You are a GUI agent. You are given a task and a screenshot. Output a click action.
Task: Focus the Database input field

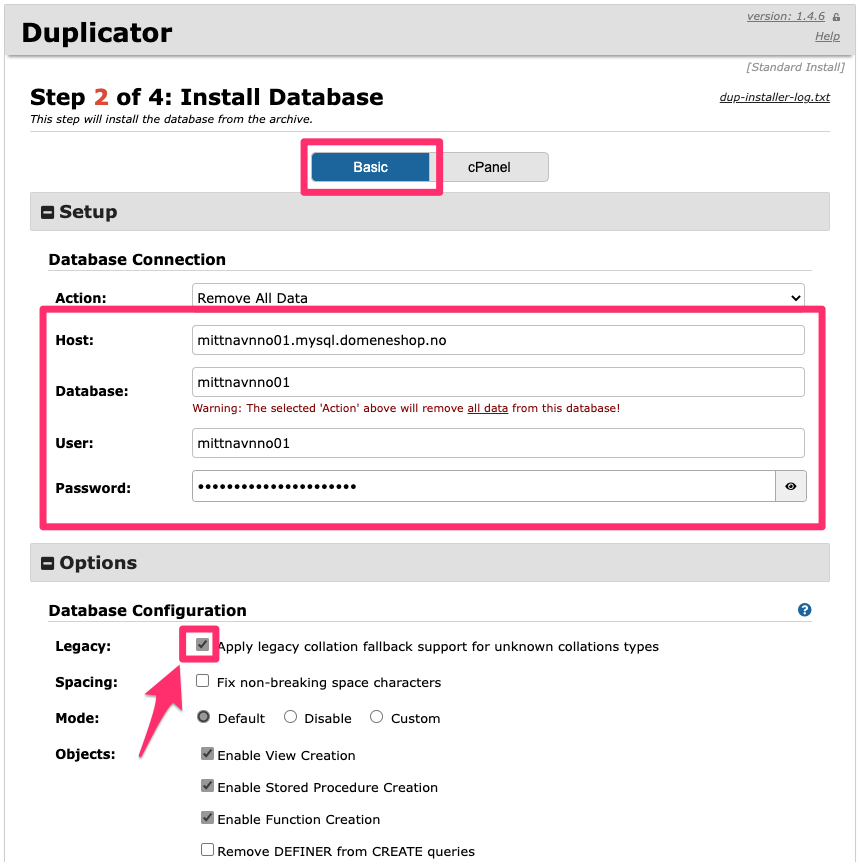498,382
